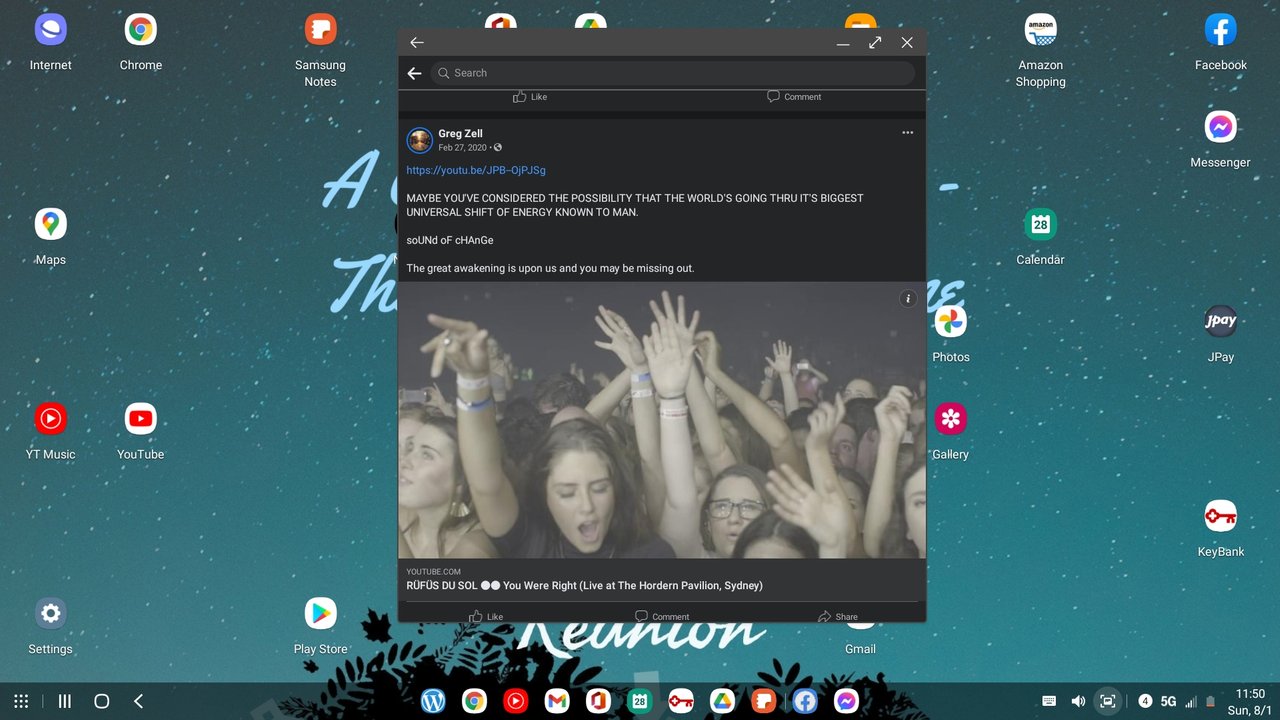This screenshot has height=720, width=1280.
Task: Open volume control in the system tray
Action: [1078, 702]
